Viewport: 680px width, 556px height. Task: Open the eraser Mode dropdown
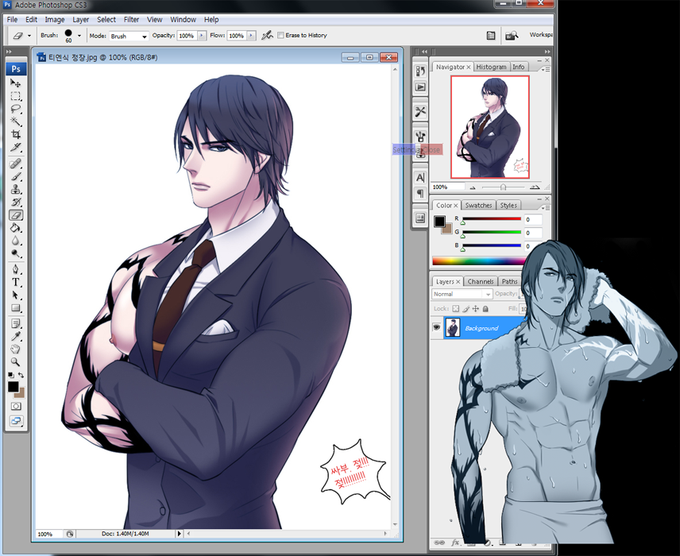pyautogui.click(x=128, y=36)
